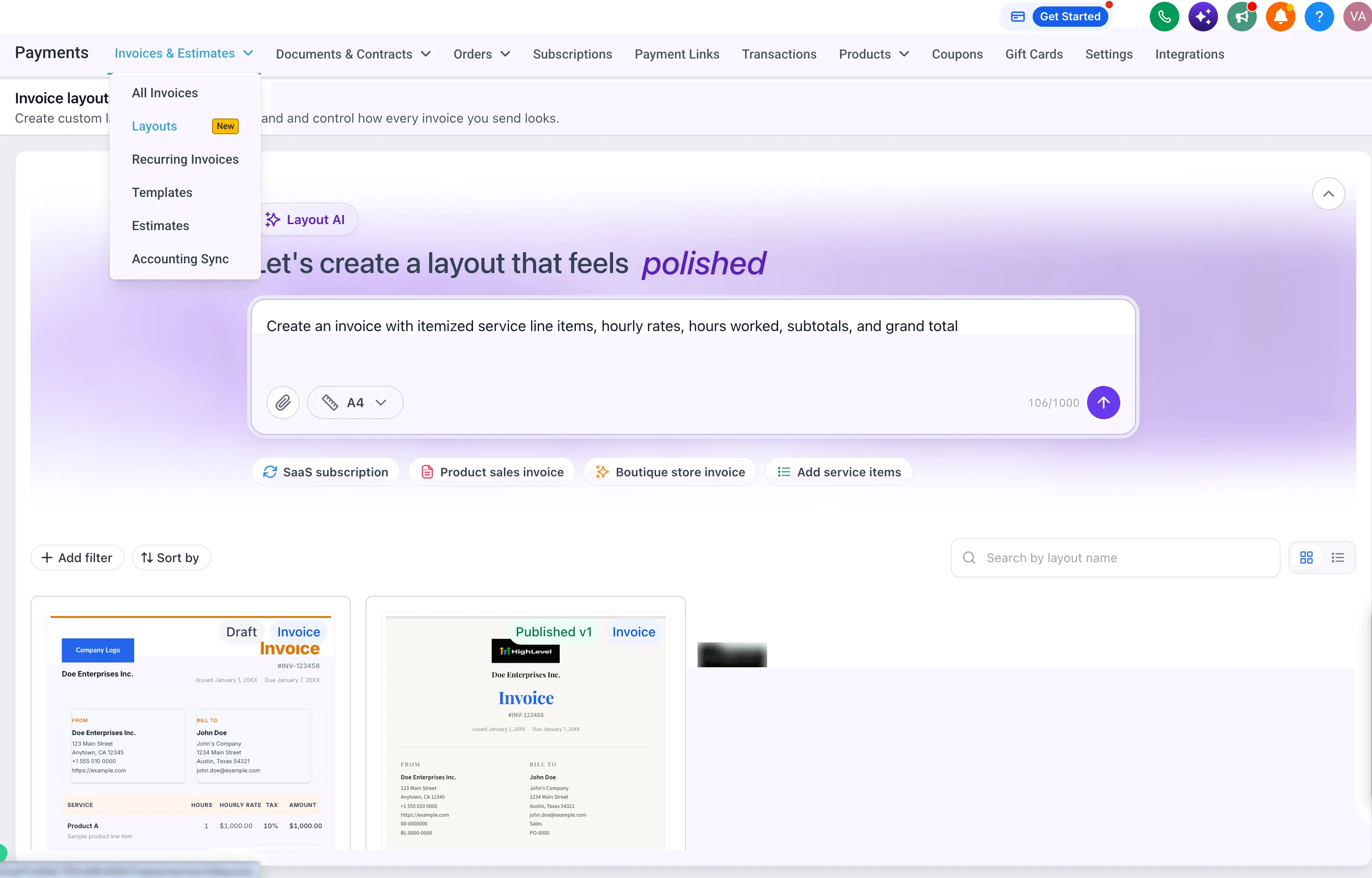Go to the Subscriptions tab
This screenshot has width=1372, height=878.
point(572,54)
